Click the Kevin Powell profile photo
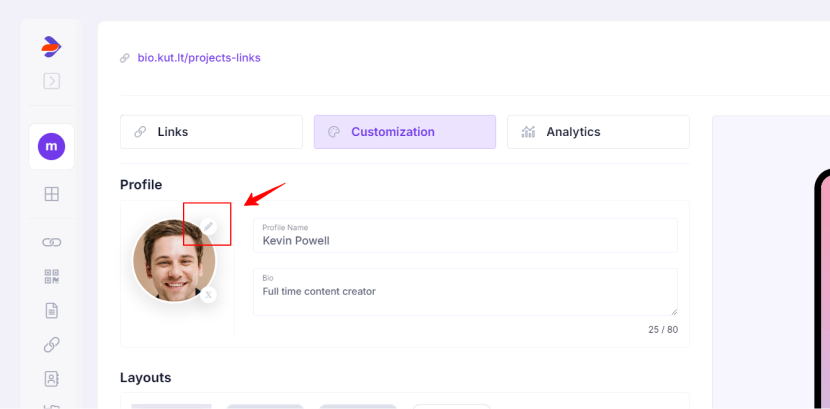 [174, 261]
